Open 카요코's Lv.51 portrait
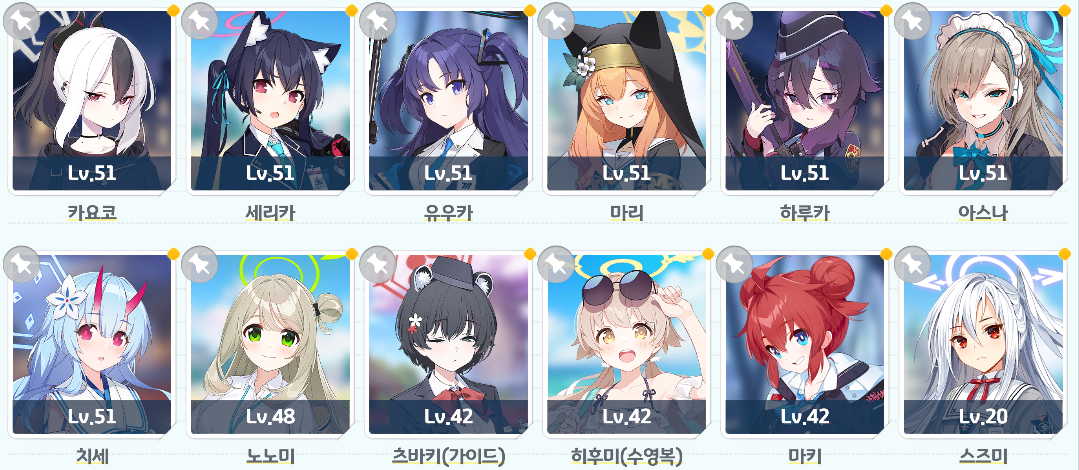 92,100
